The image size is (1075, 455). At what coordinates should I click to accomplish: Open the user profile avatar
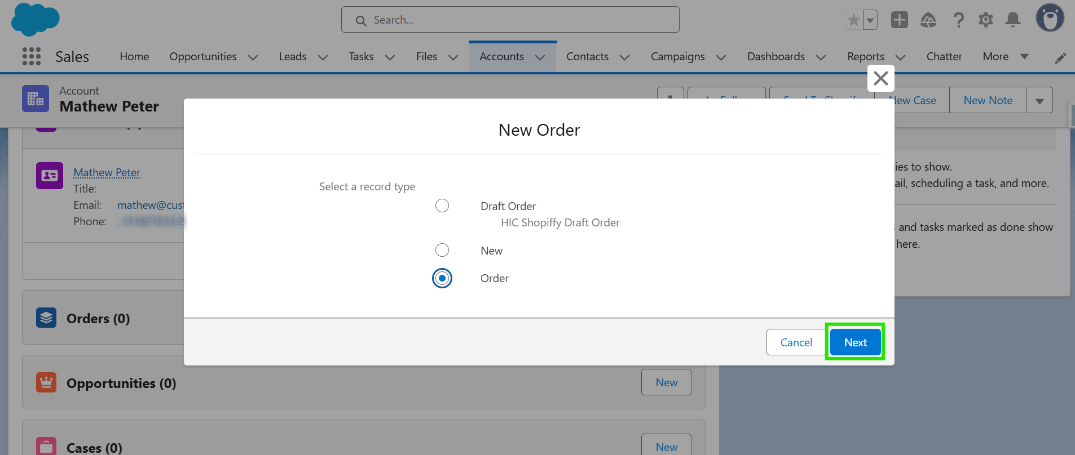click(x=1050, y=19)
